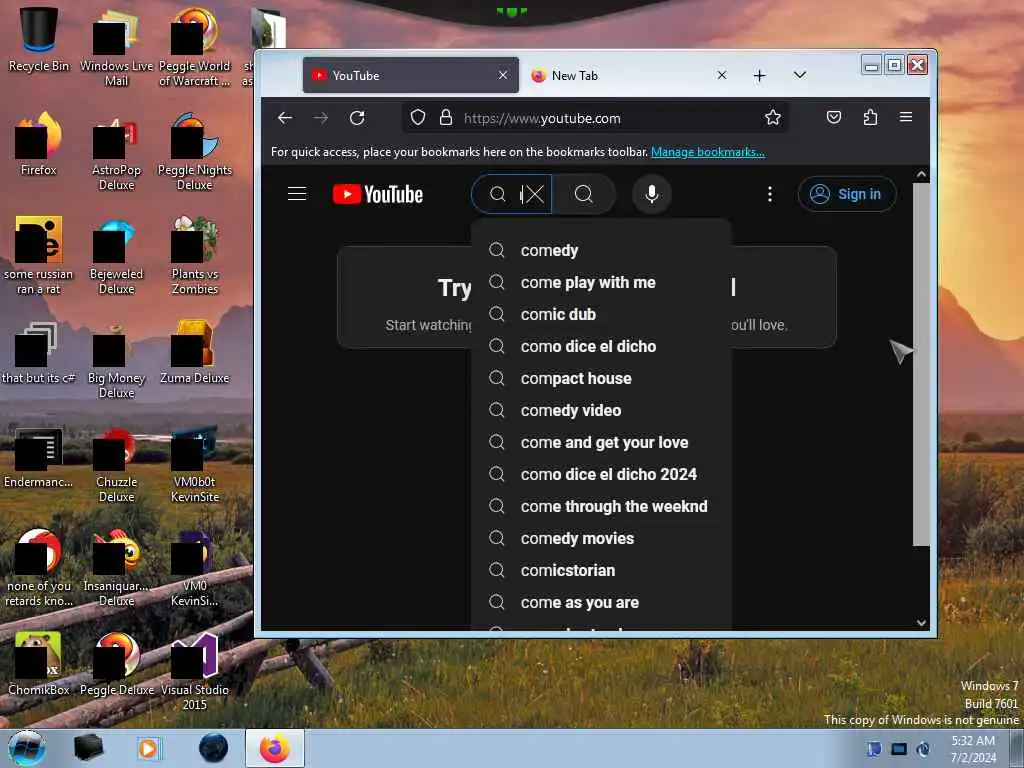Switch to the YouTube tab
Image resolution: width=1024 pixels, height=768 pixels.
coord(411,75)
